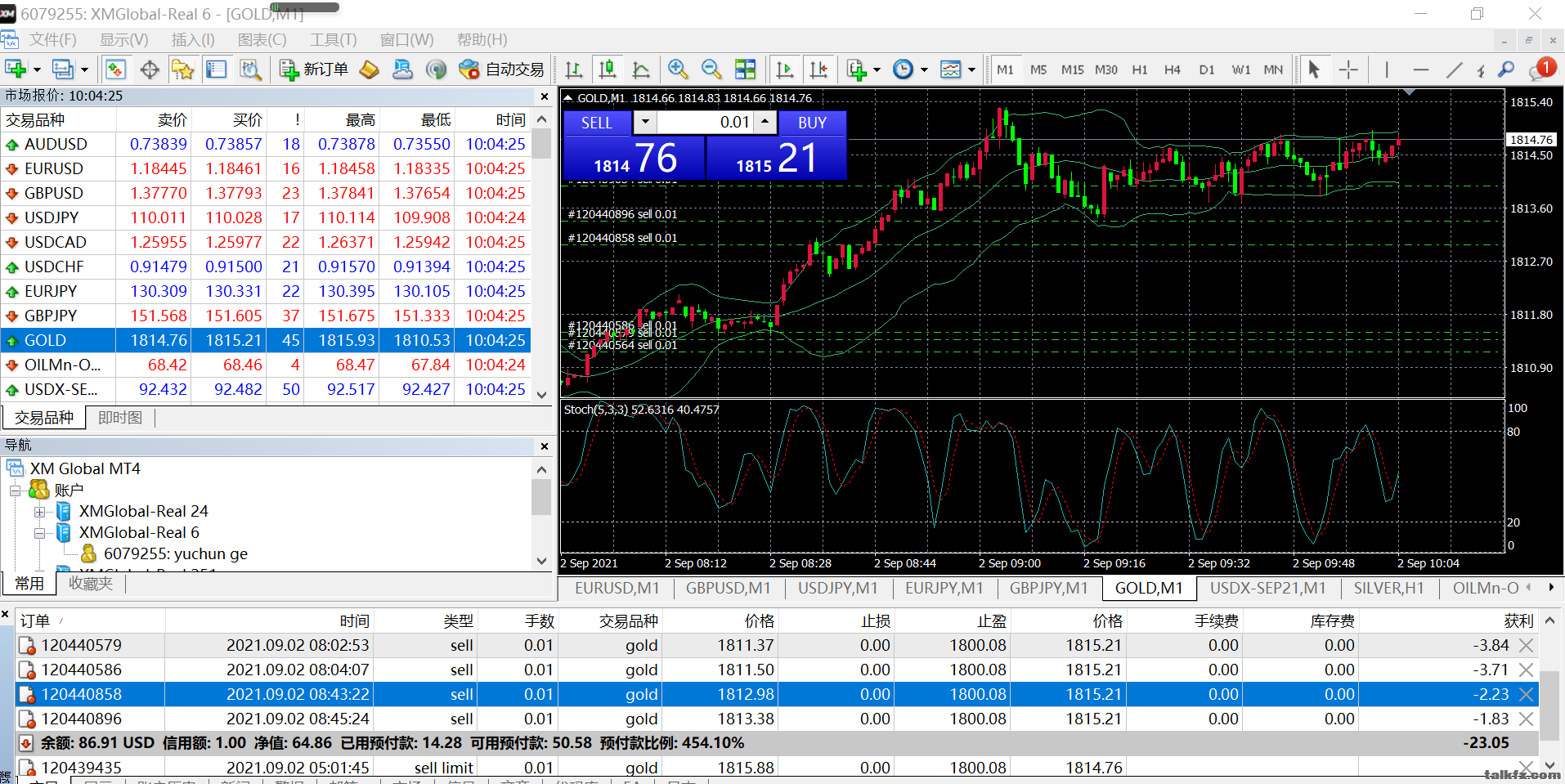The width and height of the screenshot is (1565, 784).
Task: Click the SELL 1814.76 one-click button
Action: click(x=635, y=158)
